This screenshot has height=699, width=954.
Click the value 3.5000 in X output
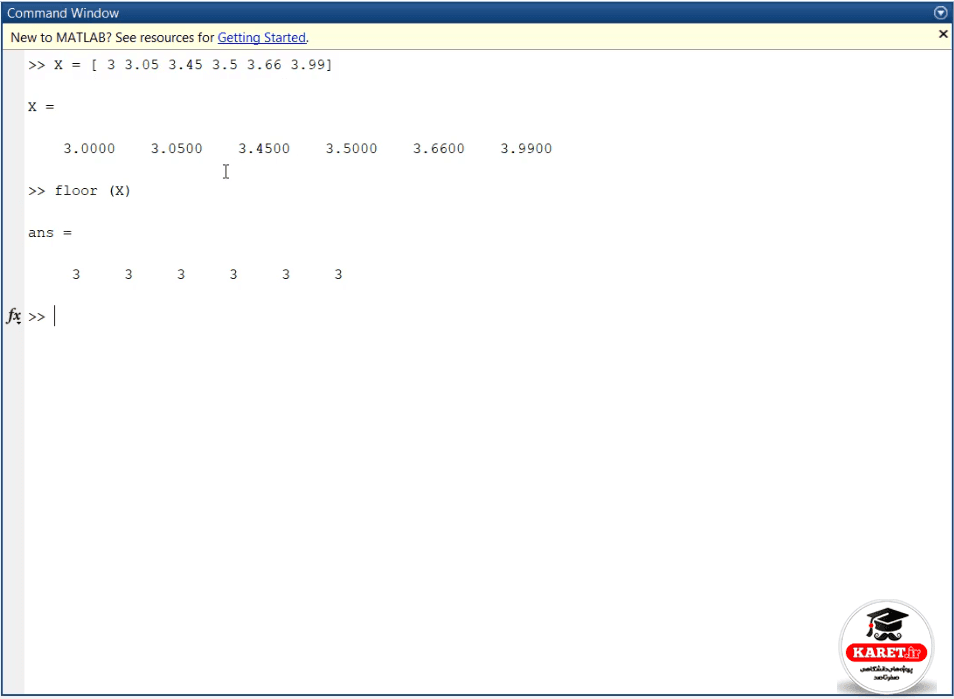point(352,148)
